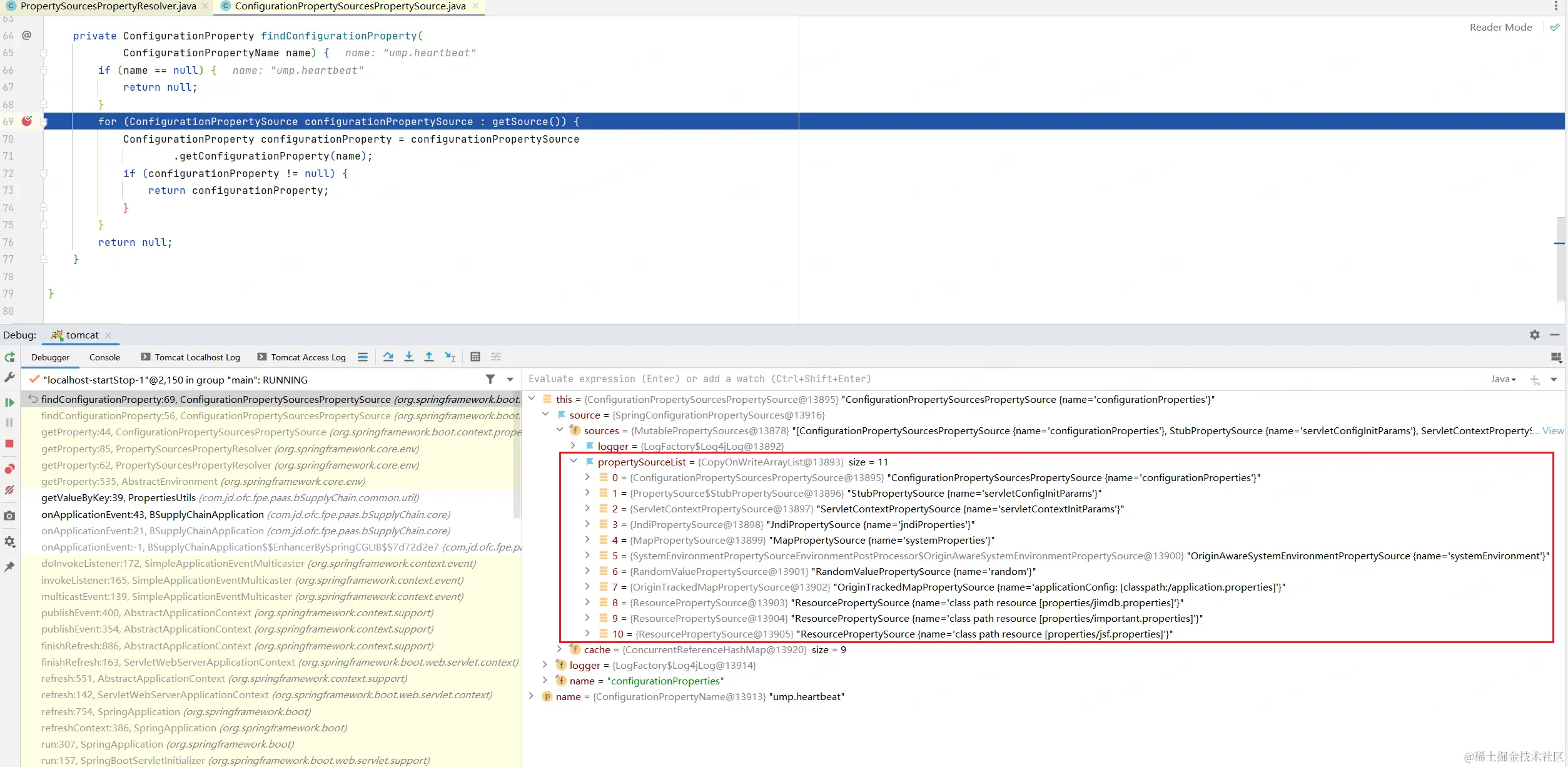Open the thread selector dropdown arrow
This screenshot has height=767, width=1568.
(510, 379)
